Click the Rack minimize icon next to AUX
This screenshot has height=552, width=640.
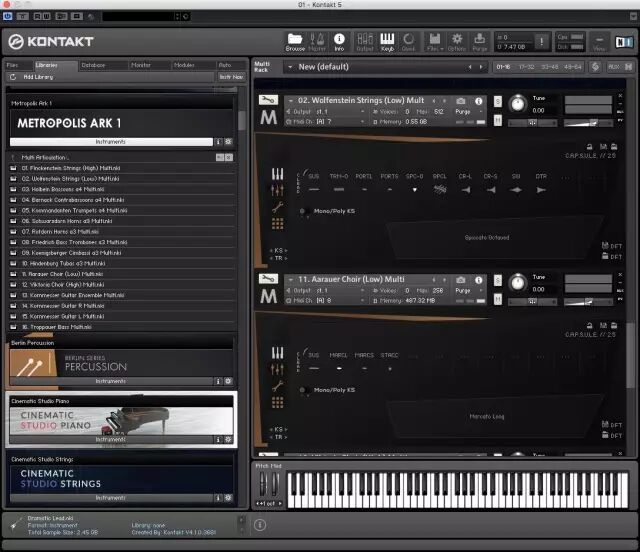pos(629,67)
